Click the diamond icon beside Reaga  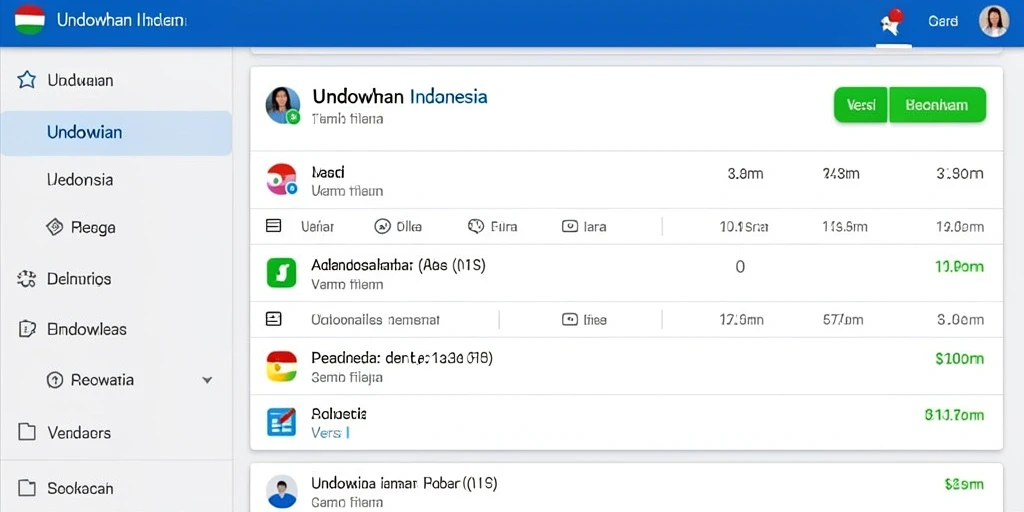tap(55, 227)
